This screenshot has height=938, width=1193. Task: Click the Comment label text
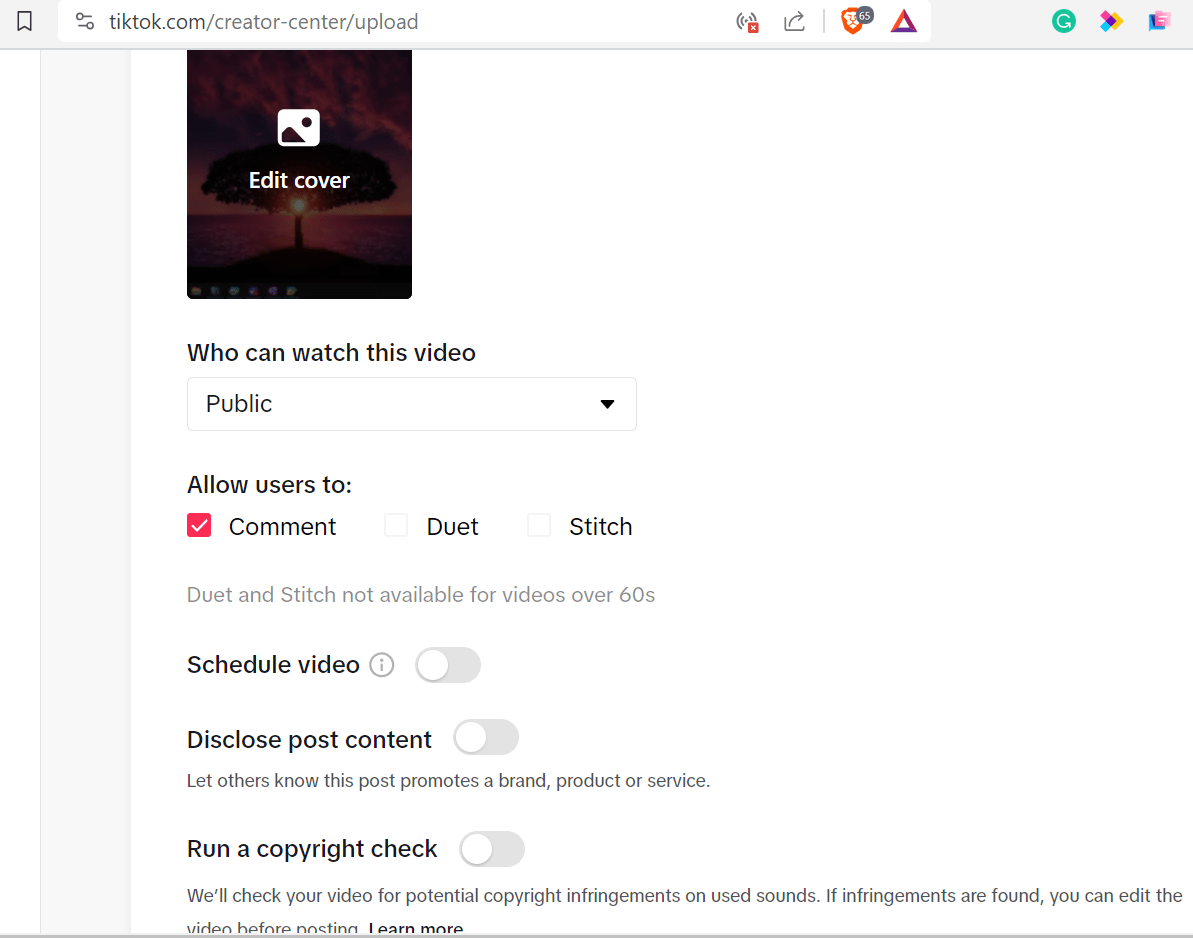[x=282, y=526]
